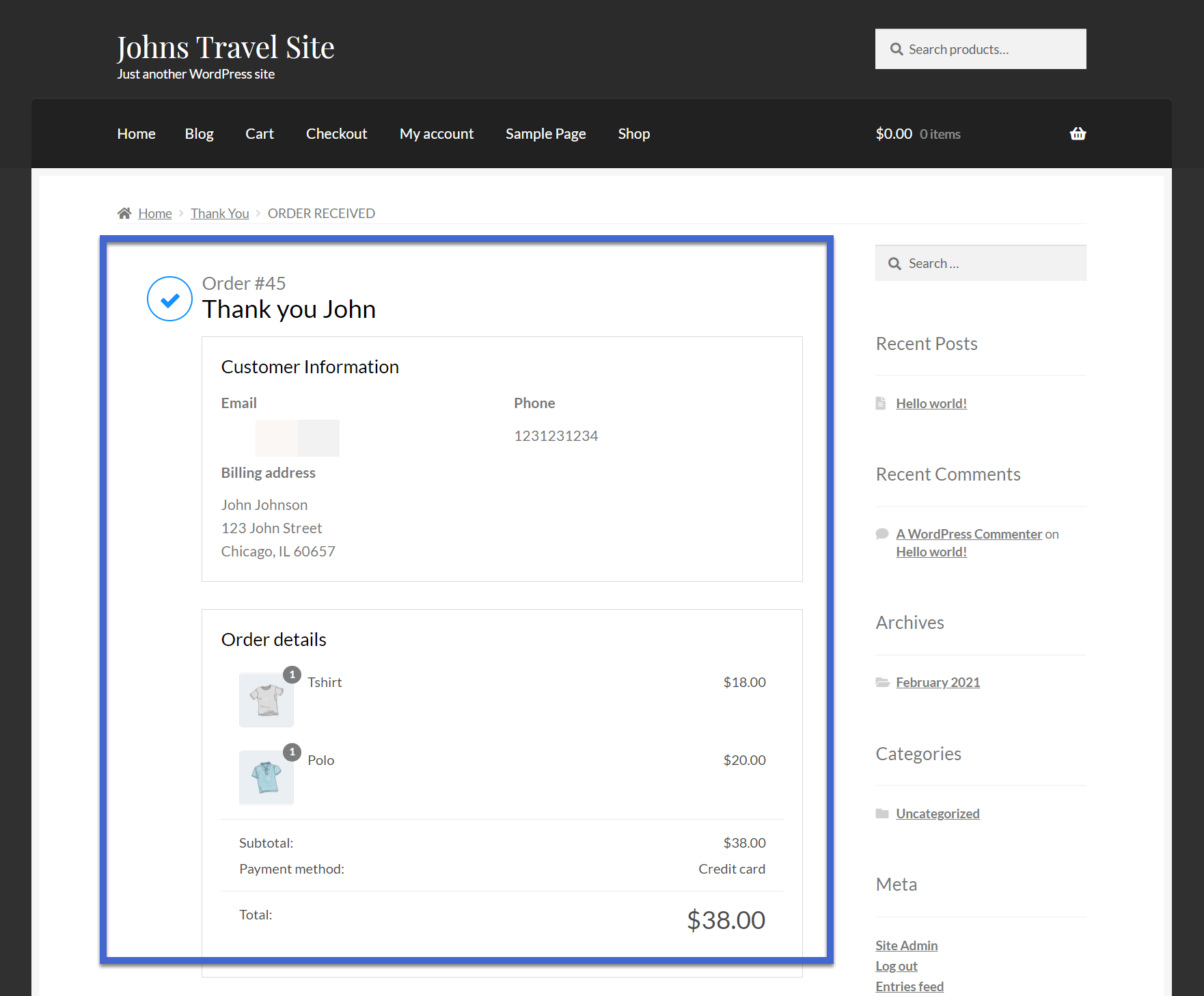
Task: Select Blog in the main menu
Action: click(199, 134)
